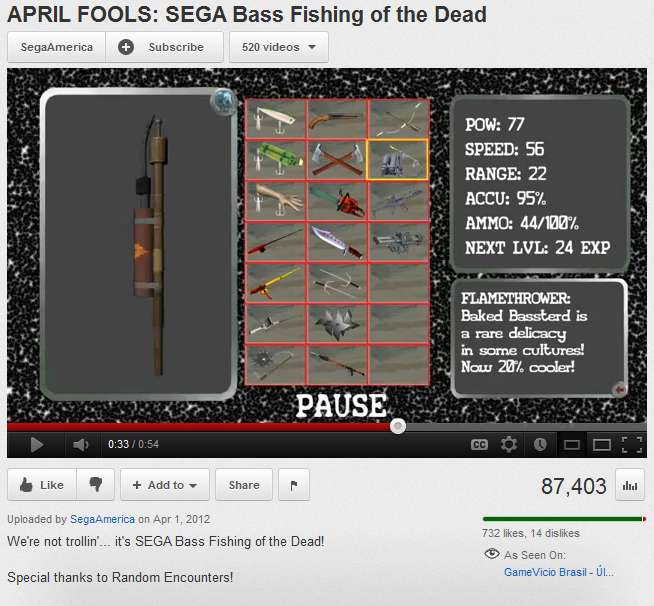Subscribe to SegaAmerica channel
The width and height of the screenshot is (654, 606).
pos(164,47)
